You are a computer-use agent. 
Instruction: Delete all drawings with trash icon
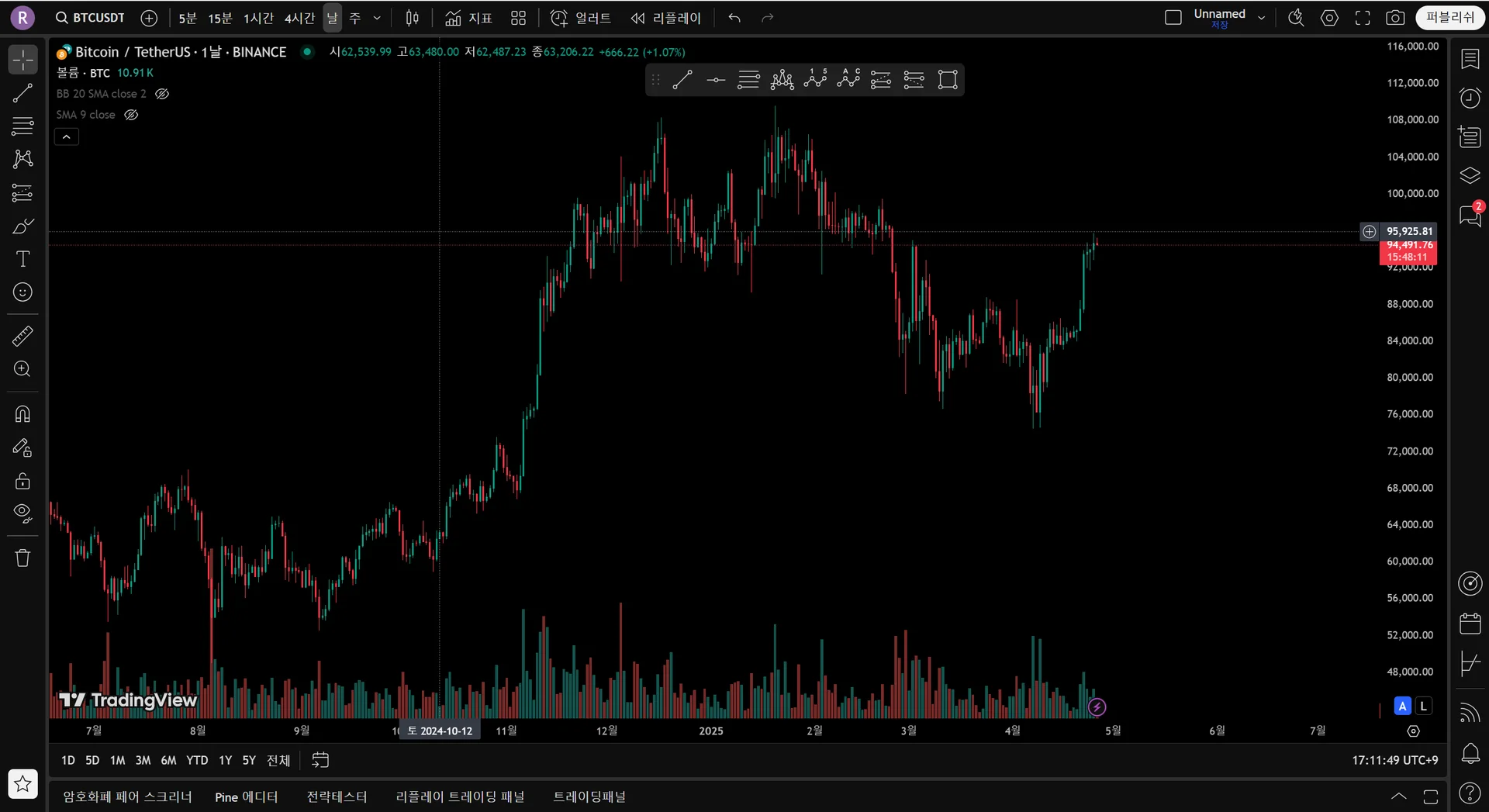[22, 558]
